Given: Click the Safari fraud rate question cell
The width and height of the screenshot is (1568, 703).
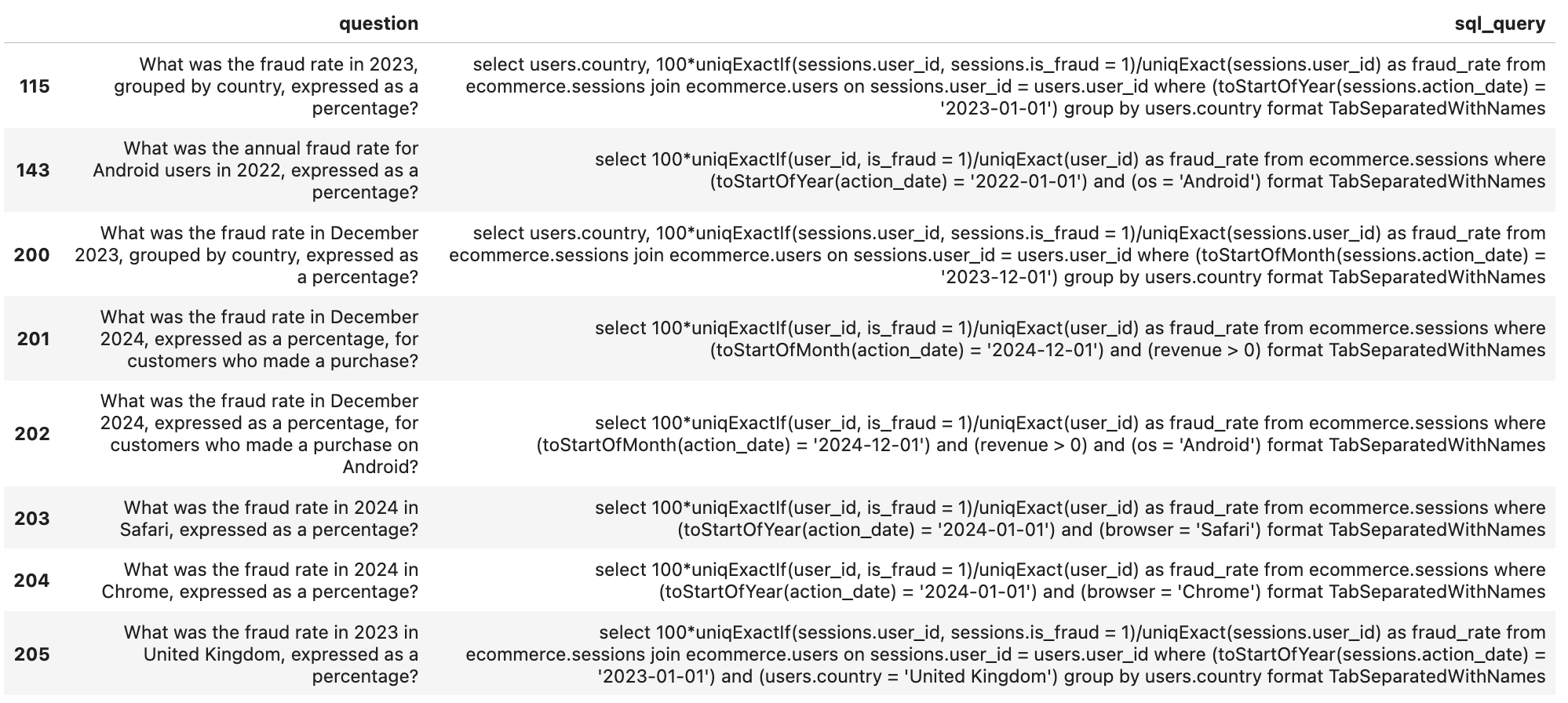Looking at the screenshot, I should 270,519.
